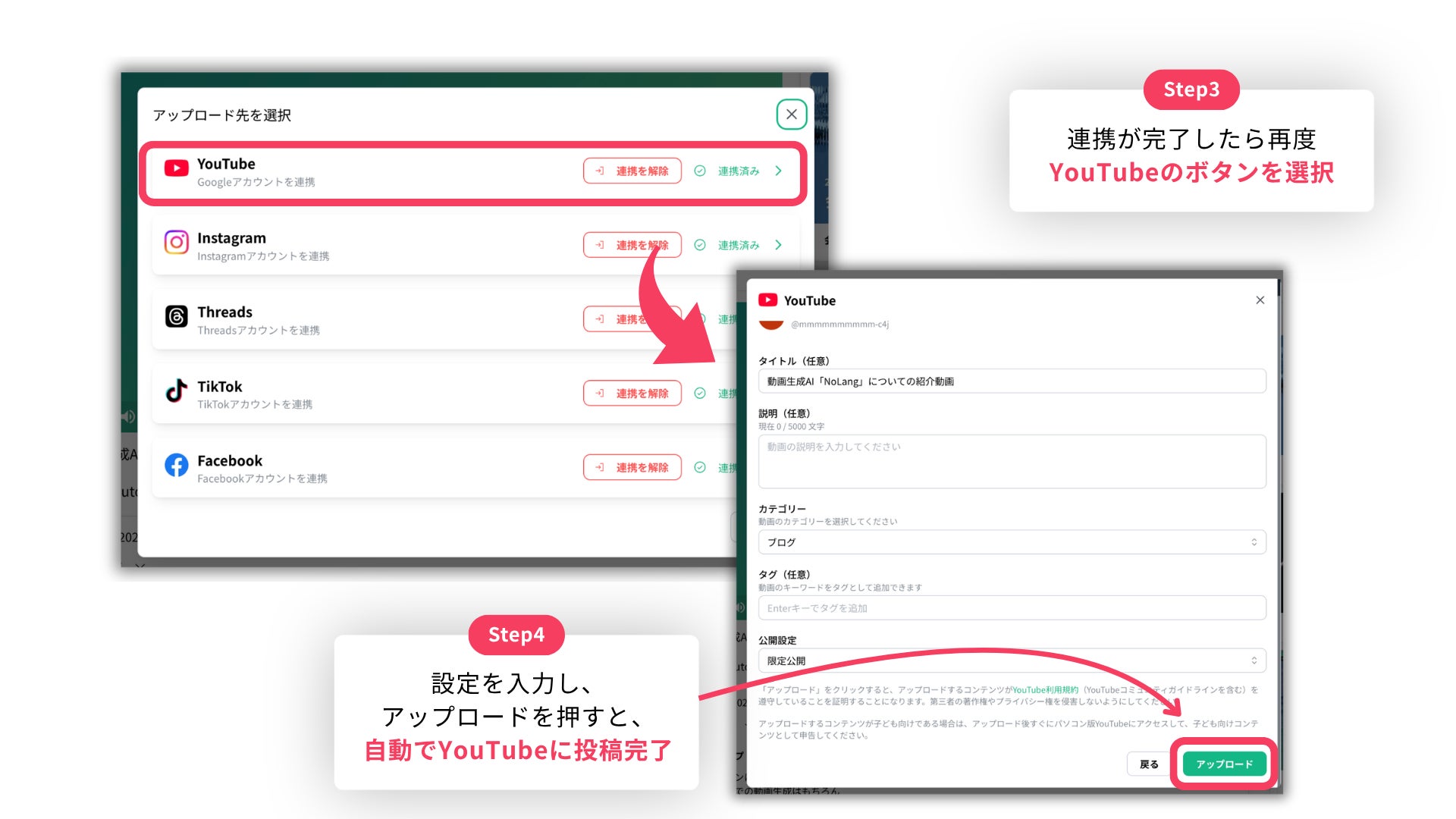Click the Threads logo icon
The image size is (1456, 819).
[176, 317]
